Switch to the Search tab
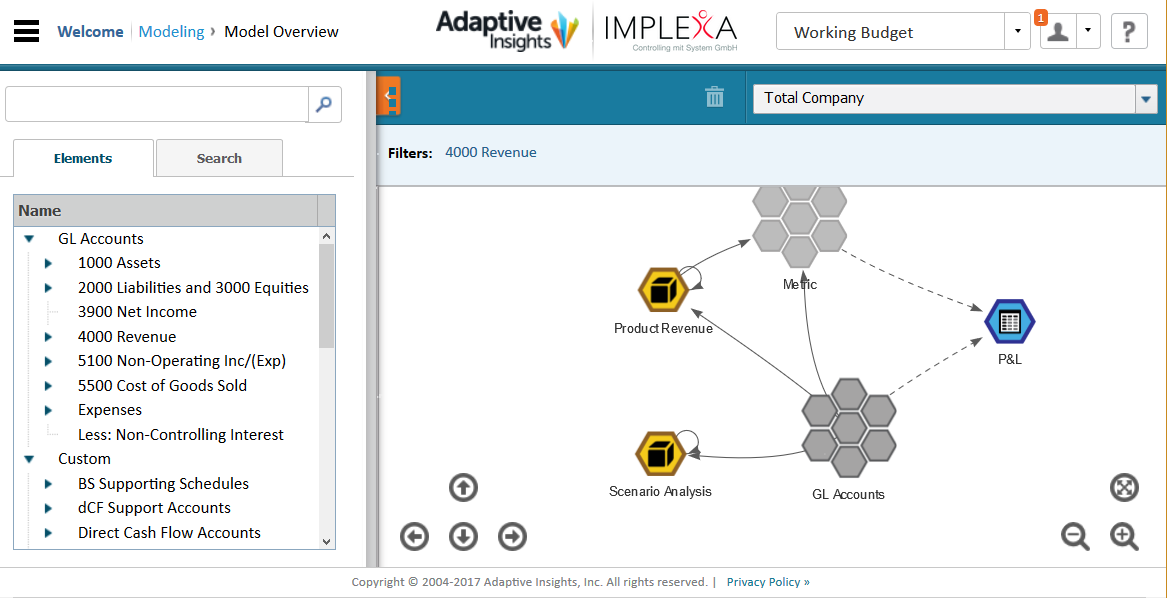 coord(219,158)
